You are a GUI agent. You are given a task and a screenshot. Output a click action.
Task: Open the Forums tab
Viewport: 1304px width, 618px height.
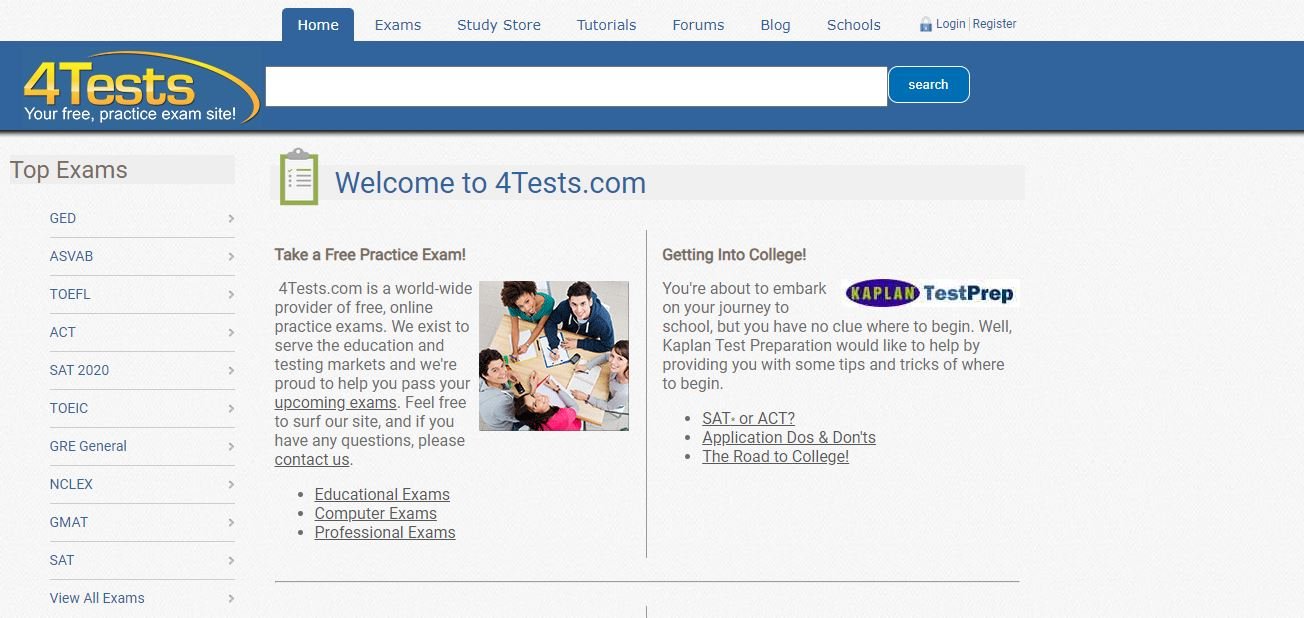point(698,25)
